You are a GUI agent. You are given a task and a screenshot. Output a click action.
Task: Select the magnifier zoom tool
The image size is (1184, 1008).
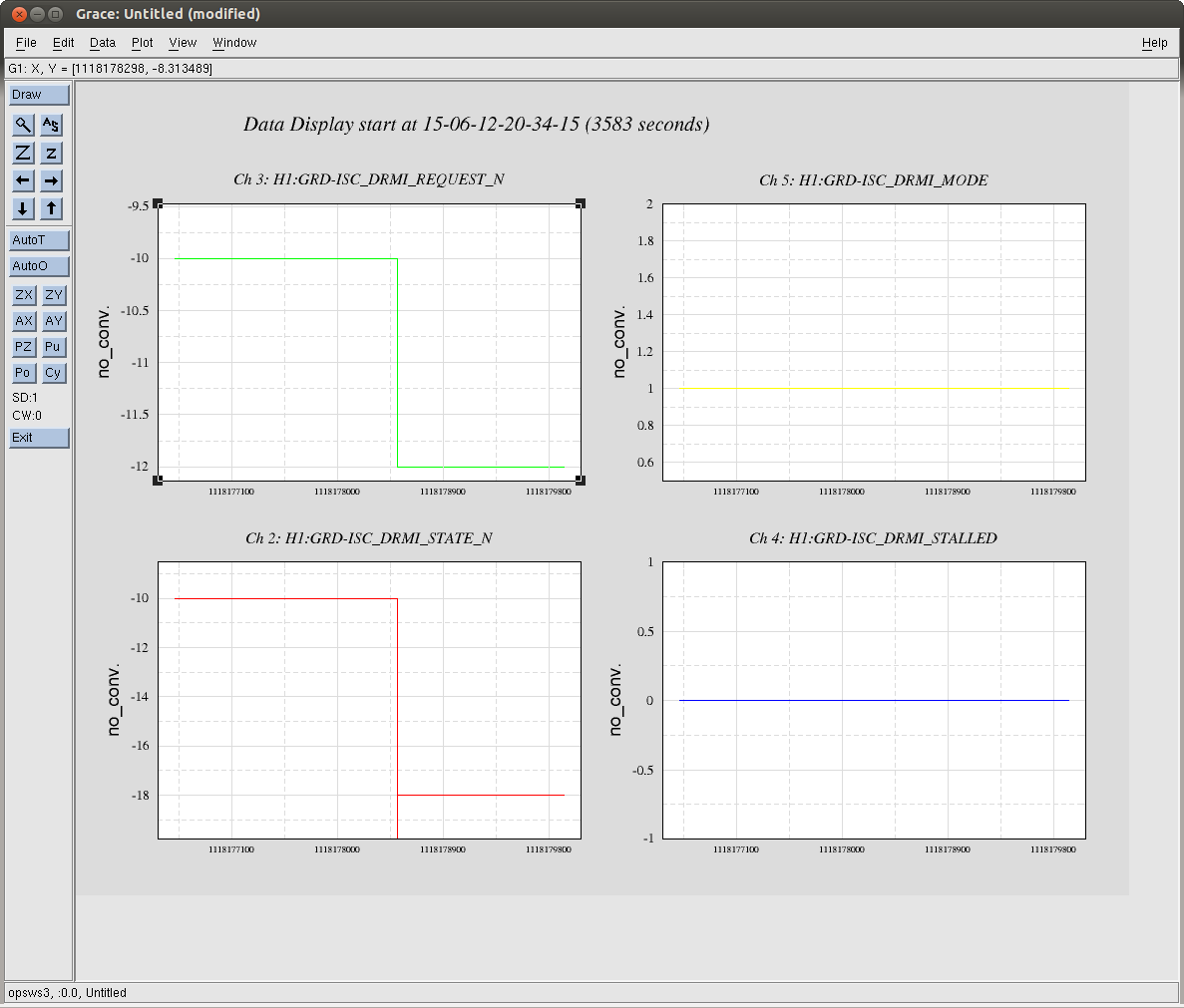click(x=23, y=125)
